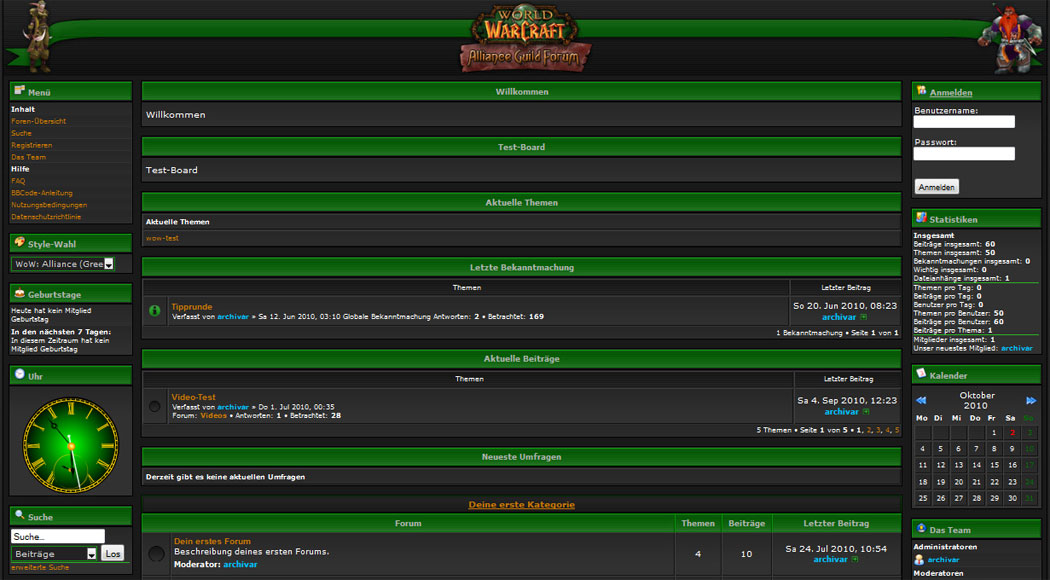This screenshot has width=1050, height=580.
Task: Click the analog clock widget
Action: (70, 445)
